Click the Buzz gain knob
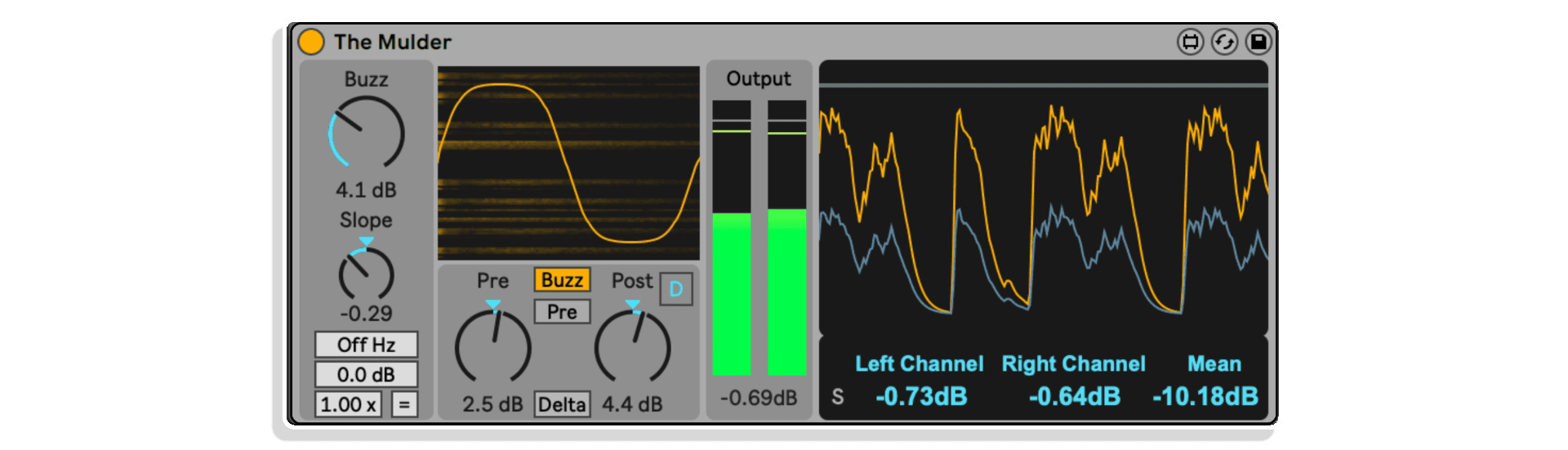 click(366, 133)
